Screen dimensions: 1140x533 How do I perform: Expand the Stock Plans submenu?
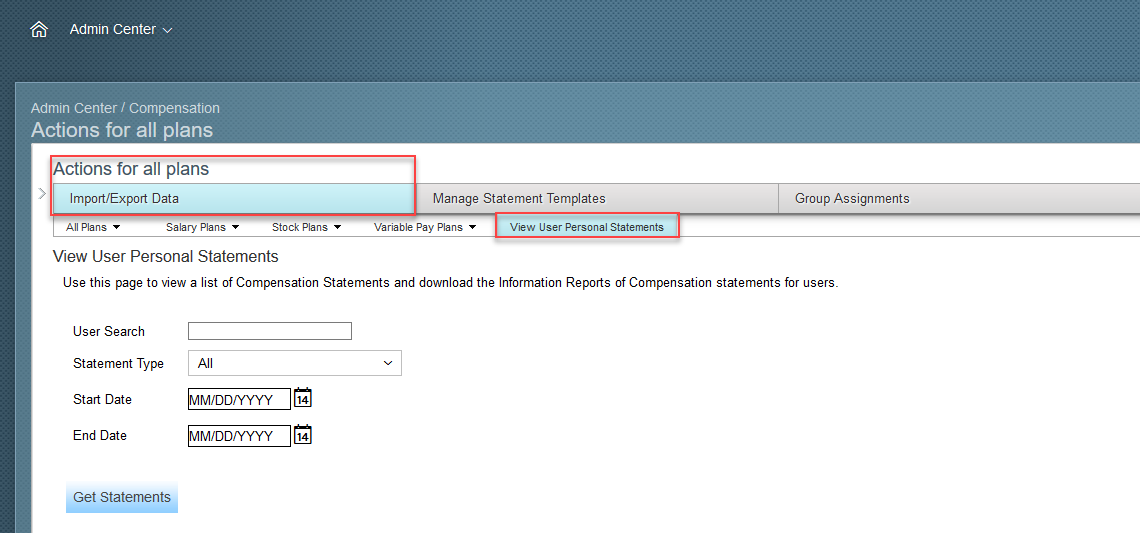306,227
